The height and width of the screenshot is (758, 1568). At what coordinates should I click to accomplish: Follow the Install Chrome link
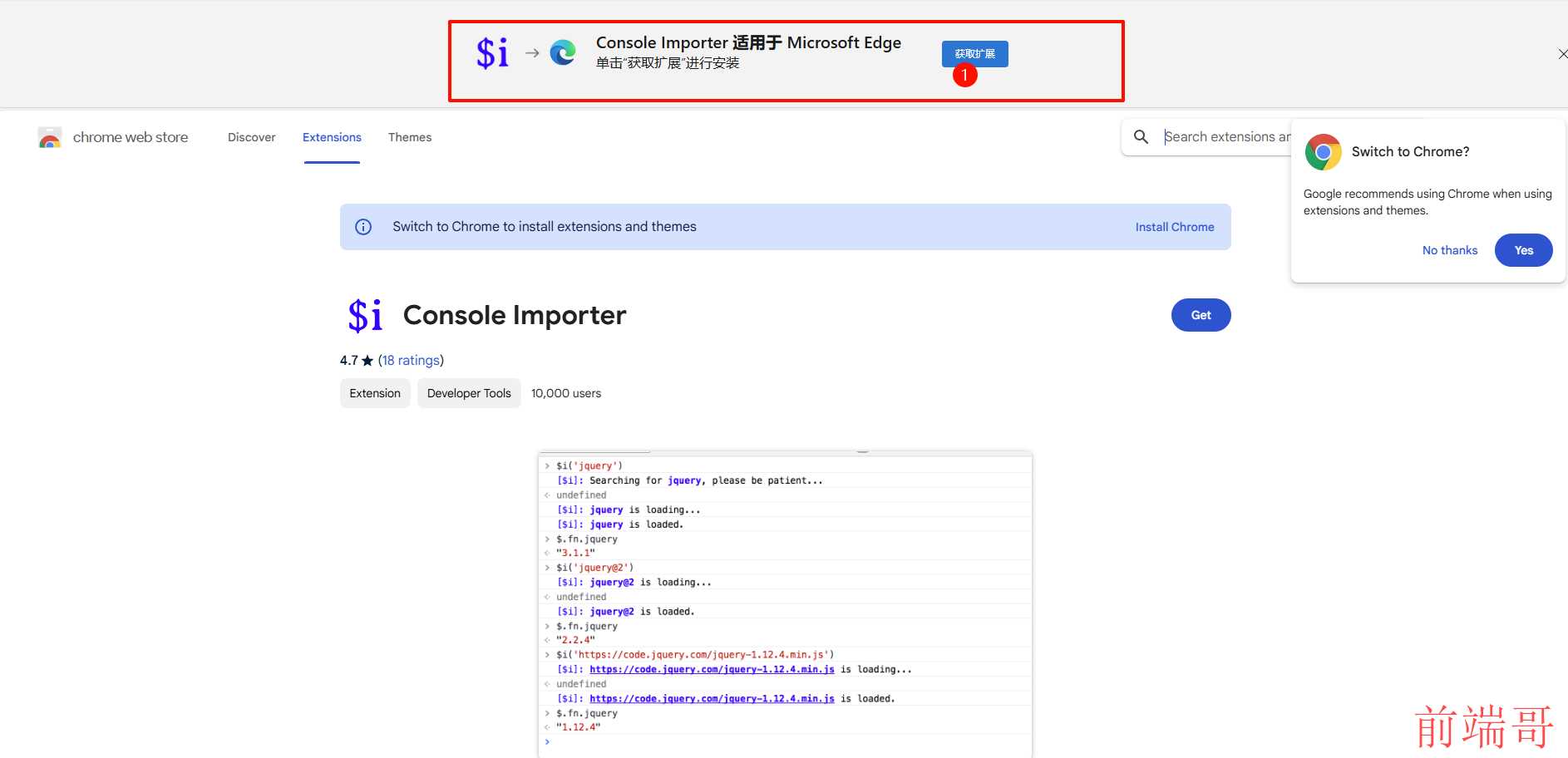pyautogui.click(x=1175, y=227)
